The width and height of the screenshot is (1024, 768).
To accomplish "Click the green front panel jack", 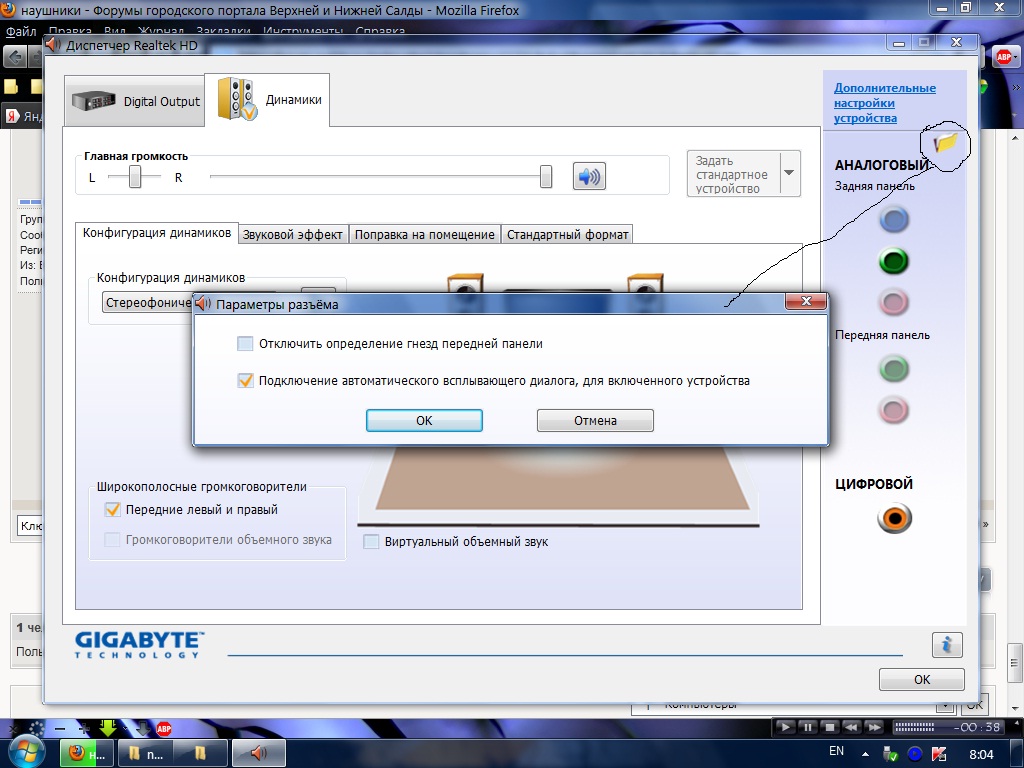I will tap(894, 369).
